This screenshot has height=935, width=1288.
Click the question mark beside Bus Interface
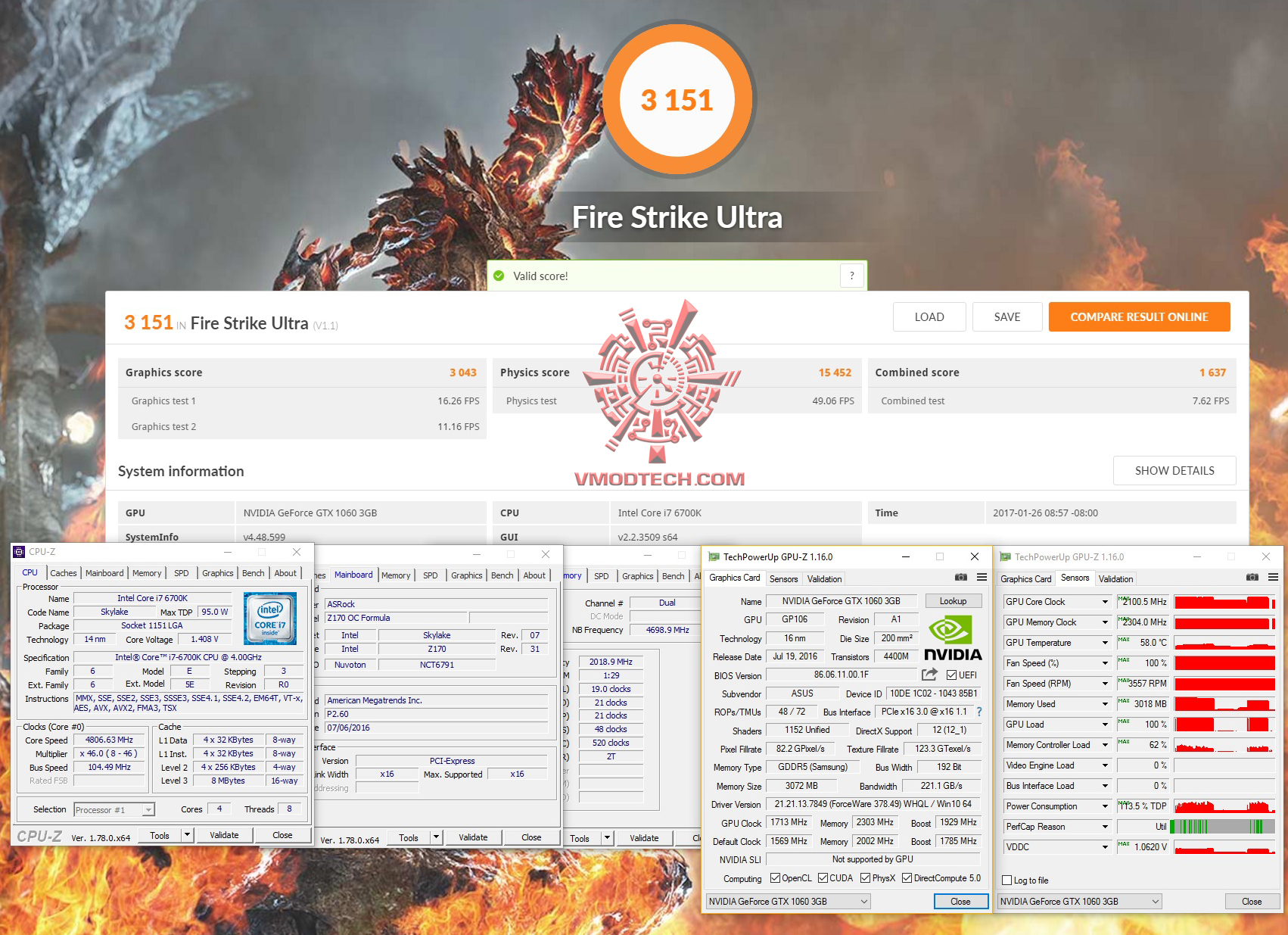(x=978, y=712)
